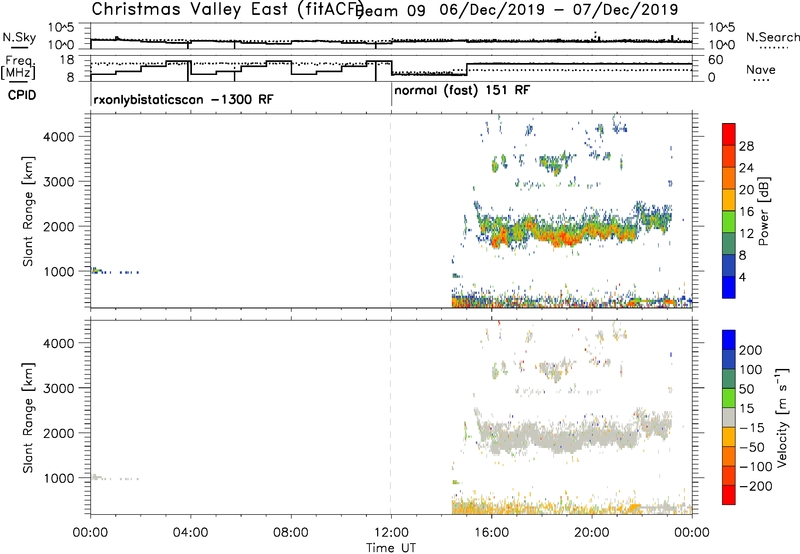This screenshot has height=554, width=800.
Task: Click the red top segment of Power colorbar
Action: [x=729, y=134]
